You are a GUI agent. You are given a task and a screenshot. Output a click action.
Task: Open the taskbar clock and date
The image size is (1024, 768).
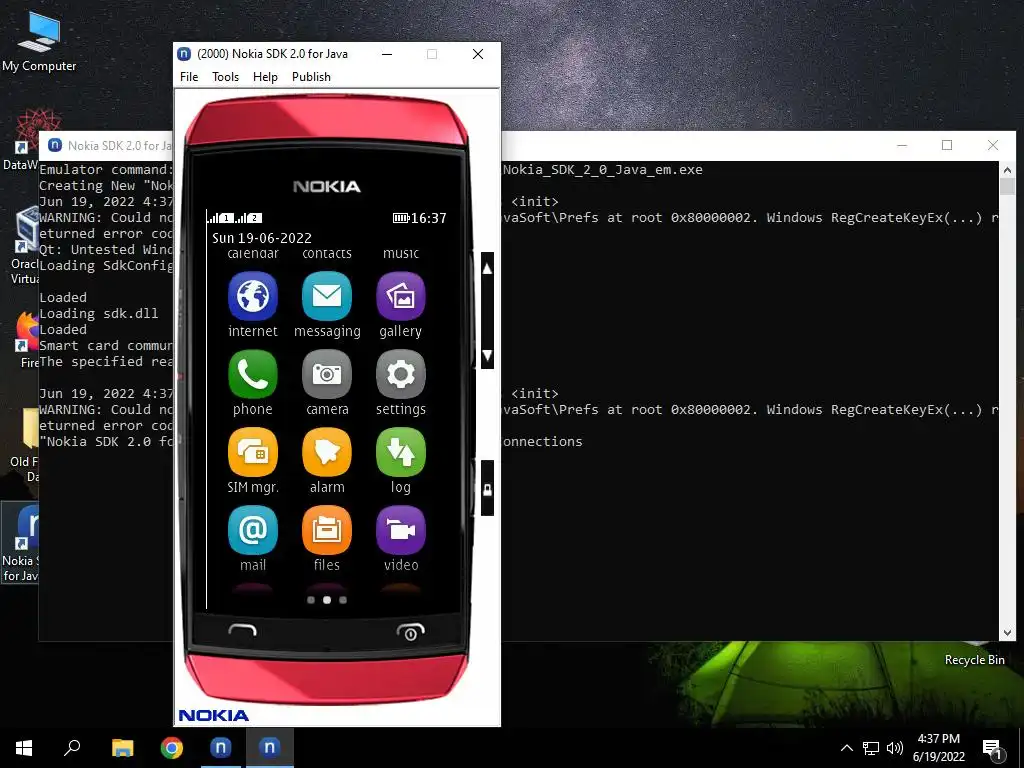pos(938,748)
